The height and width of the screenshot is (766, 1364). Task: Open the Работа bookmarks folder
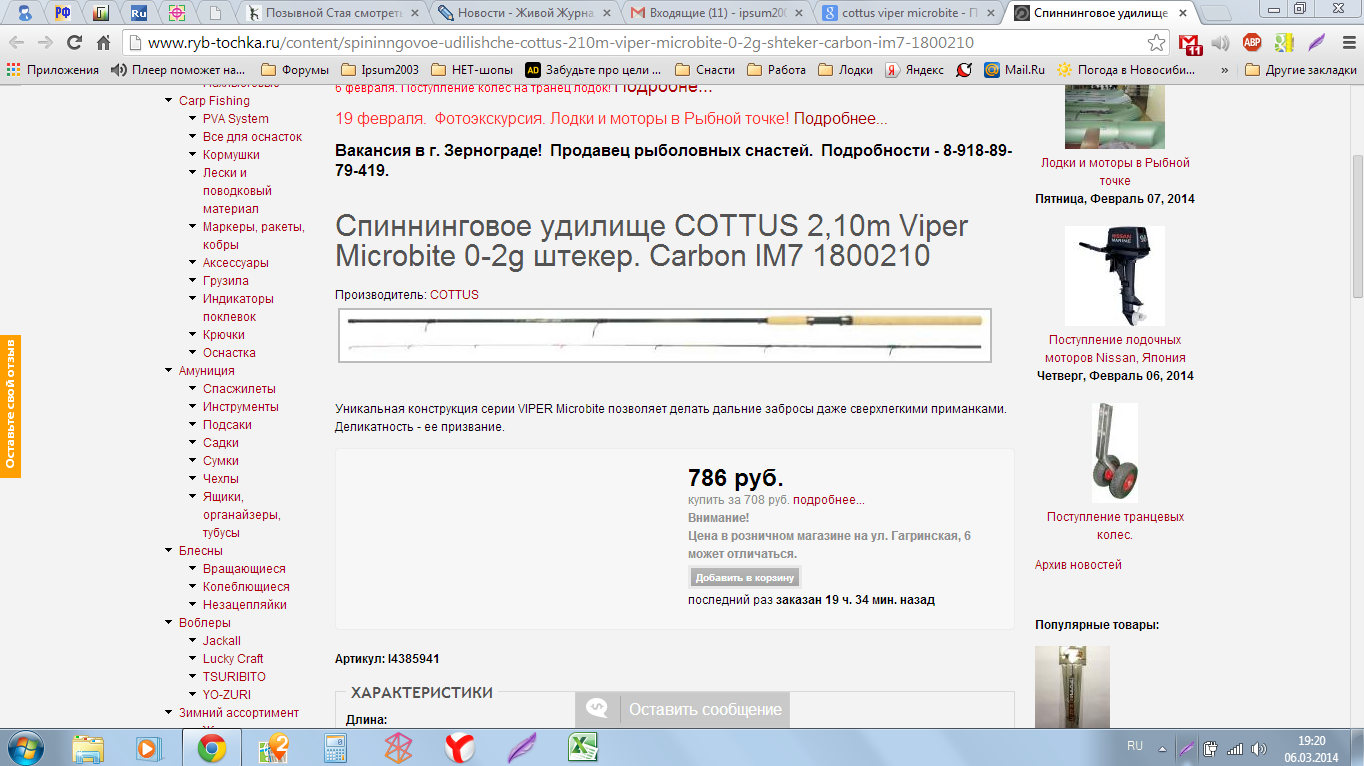coord(777,70)
